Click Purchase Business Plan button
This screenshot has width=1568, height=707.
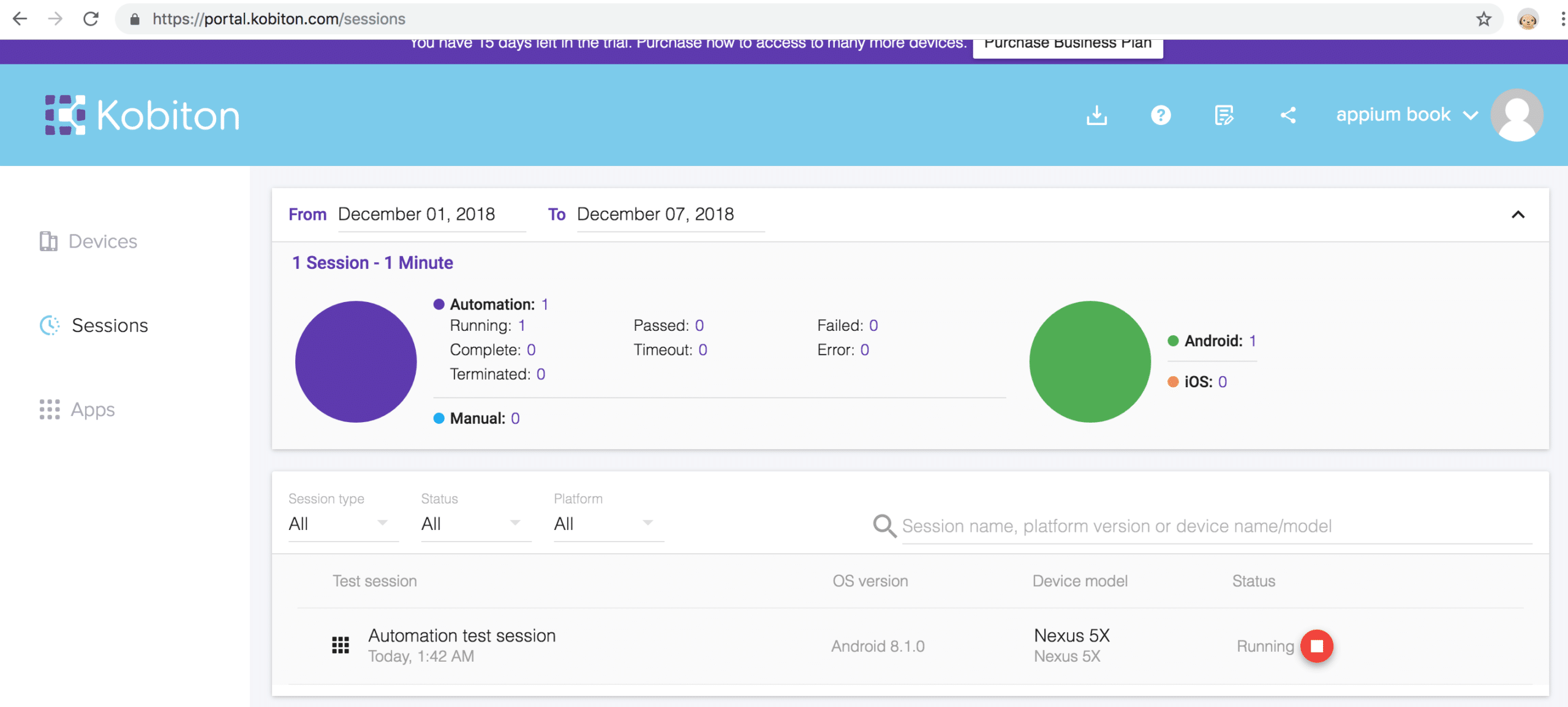[x=1068, y=44]
